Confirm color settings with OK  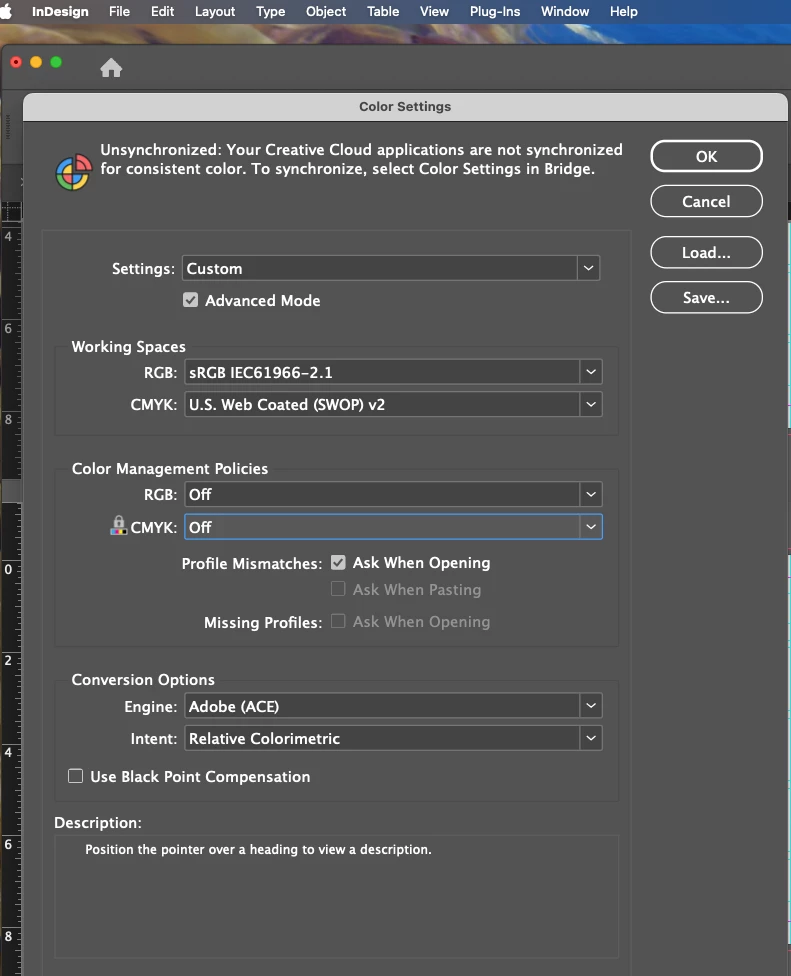pyautogui.click(x=706, y=156)
